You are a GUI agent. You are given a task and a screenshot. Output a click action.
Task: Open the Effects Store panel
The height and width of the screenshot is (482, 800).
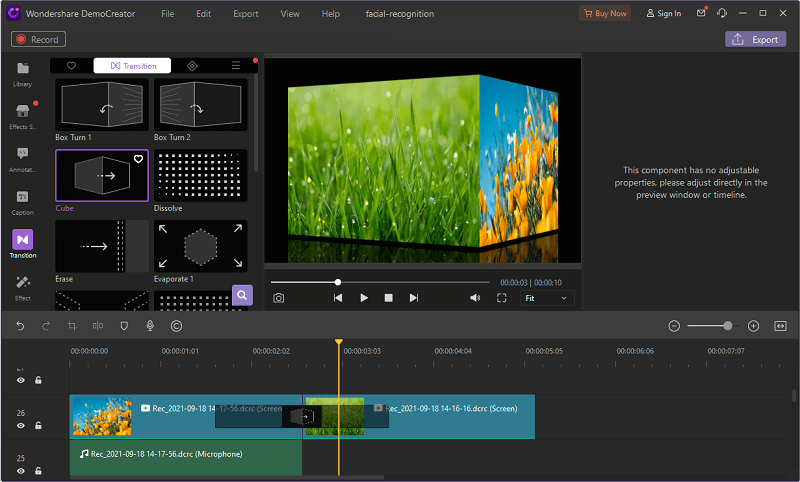click(22, 117)
